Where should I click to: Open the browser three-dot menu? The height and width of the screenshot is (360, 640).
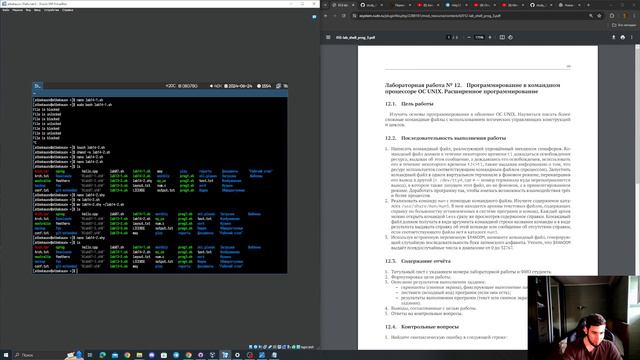[635, 16]
